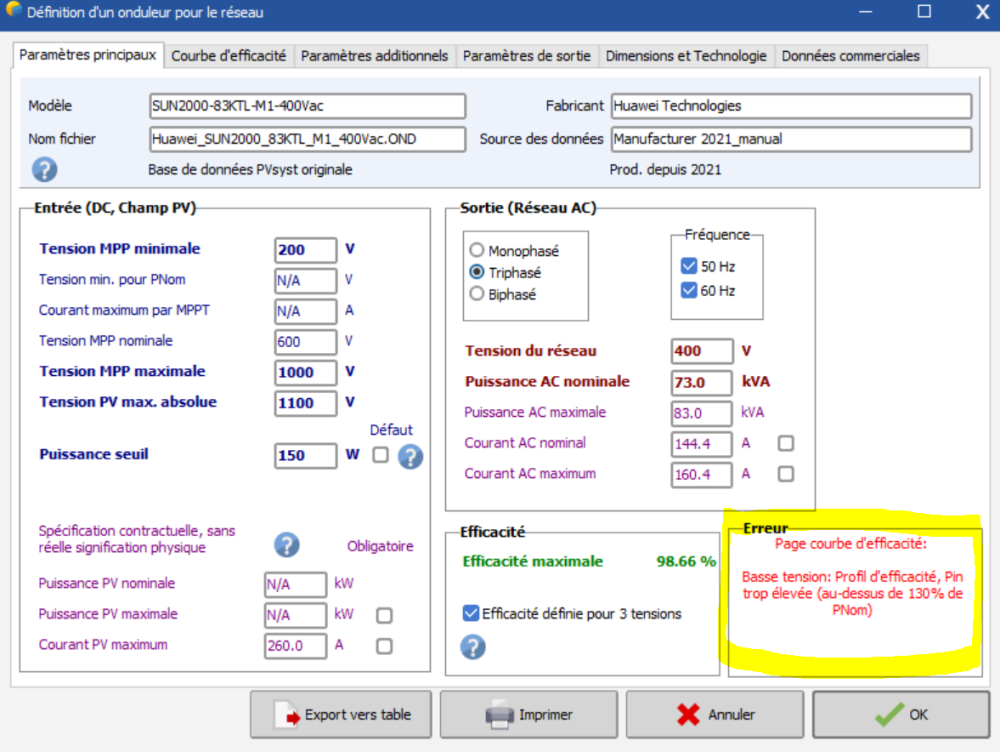1000x752 pixels.
Task: Go to Dimensions et Technologie tab
Action: [x=686, y=56]
